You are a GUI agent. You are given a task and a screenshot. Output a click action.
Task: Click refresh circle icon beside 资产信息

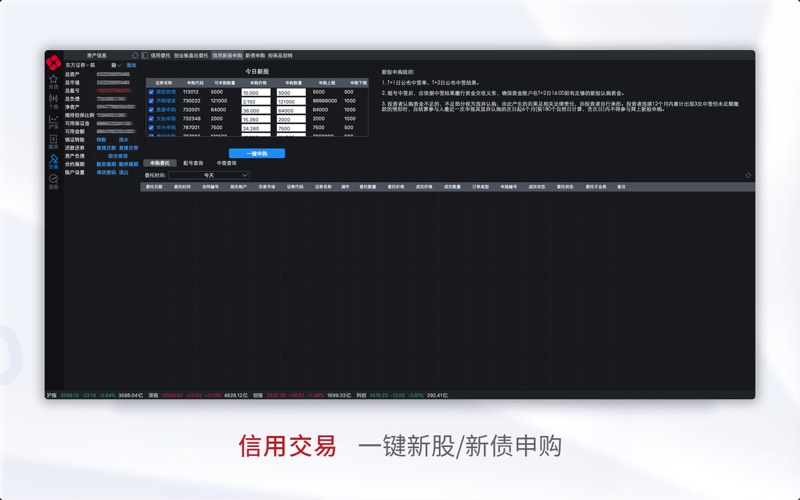coord(135,55)
